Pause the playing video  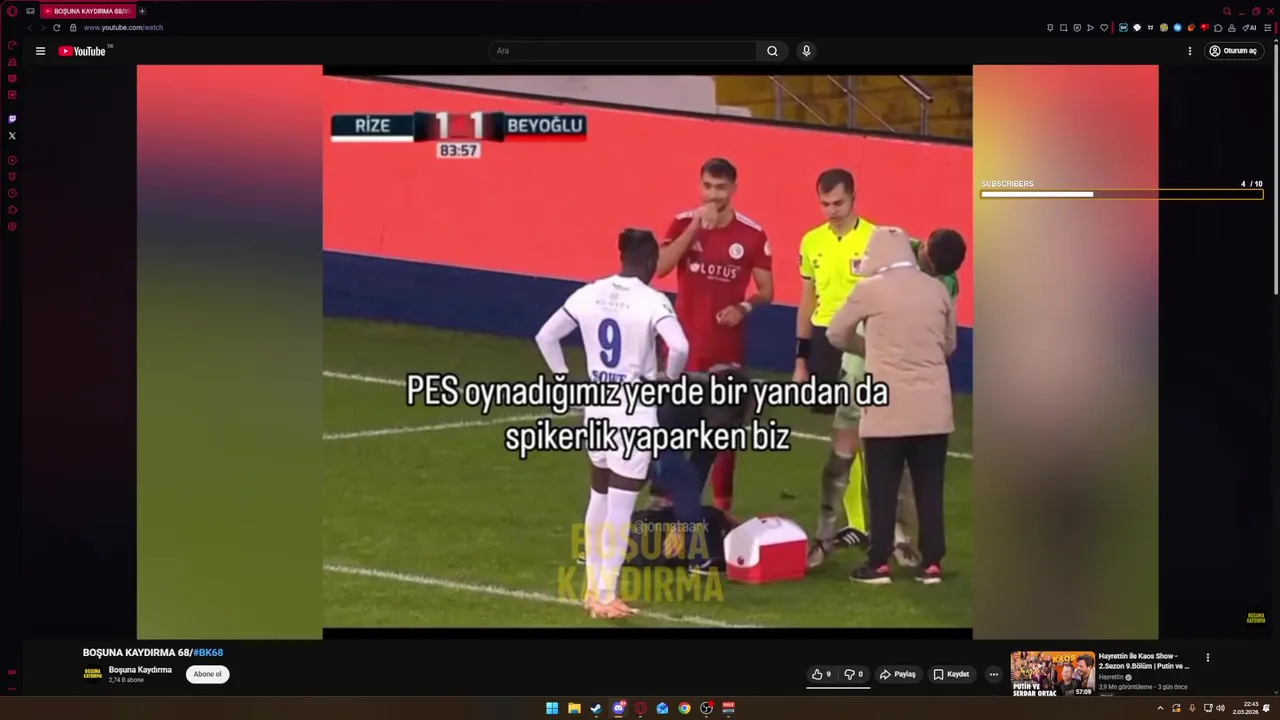tap(647, 352)
